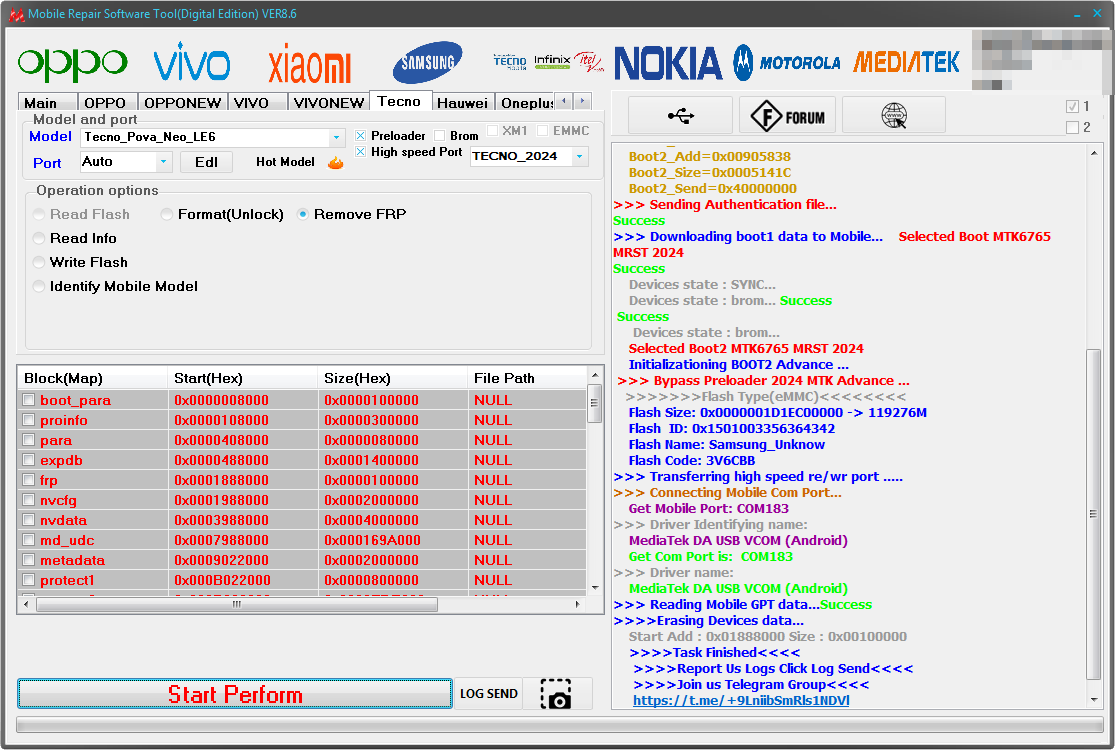Viewport: 1115px width, 750px height.
Task: Toggle checkbox labeled 2
Action: (1072, 128)
